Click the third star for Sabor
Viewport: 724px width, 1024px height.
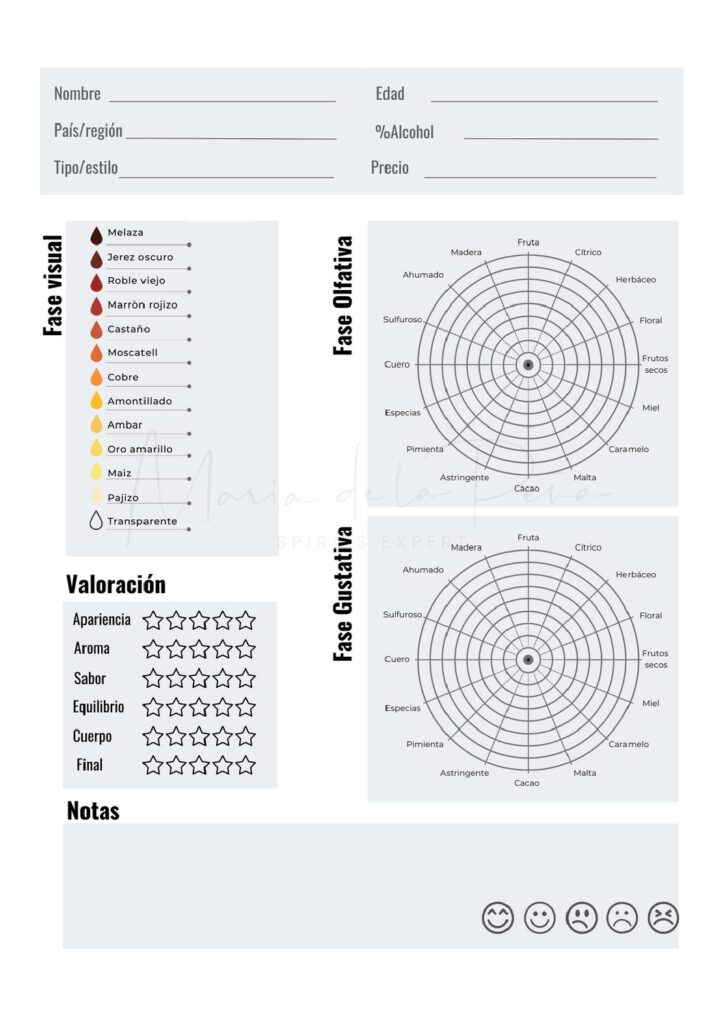click(x=199, y=678)
